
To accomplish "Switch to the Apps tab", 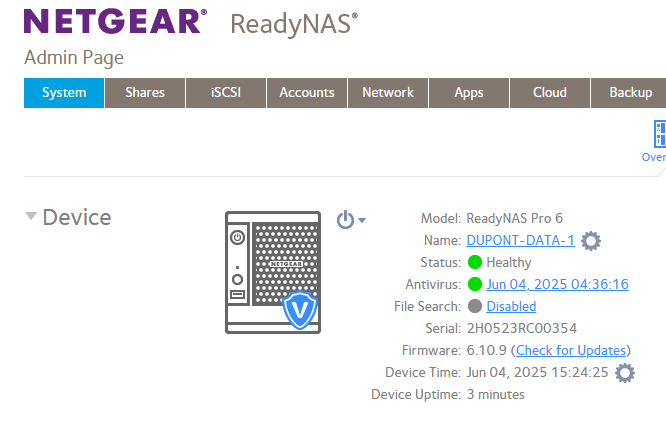I will 469,93.
